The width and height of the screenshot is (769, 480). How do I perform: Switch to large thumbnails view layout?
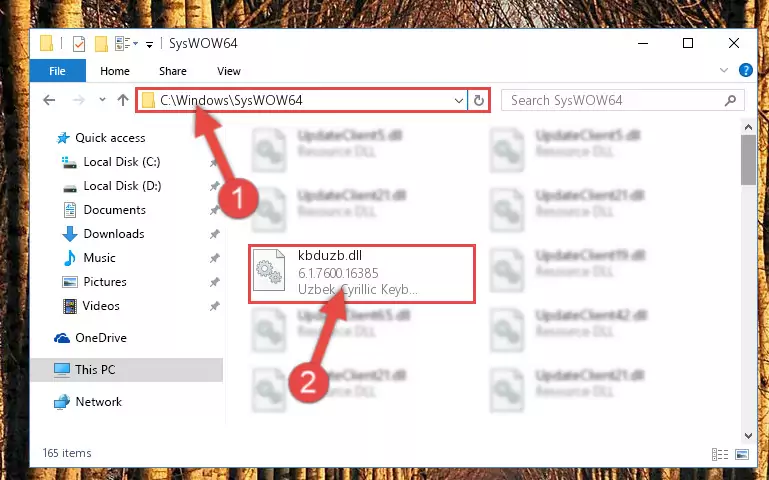pyautogui.click(x=742, y=455)
